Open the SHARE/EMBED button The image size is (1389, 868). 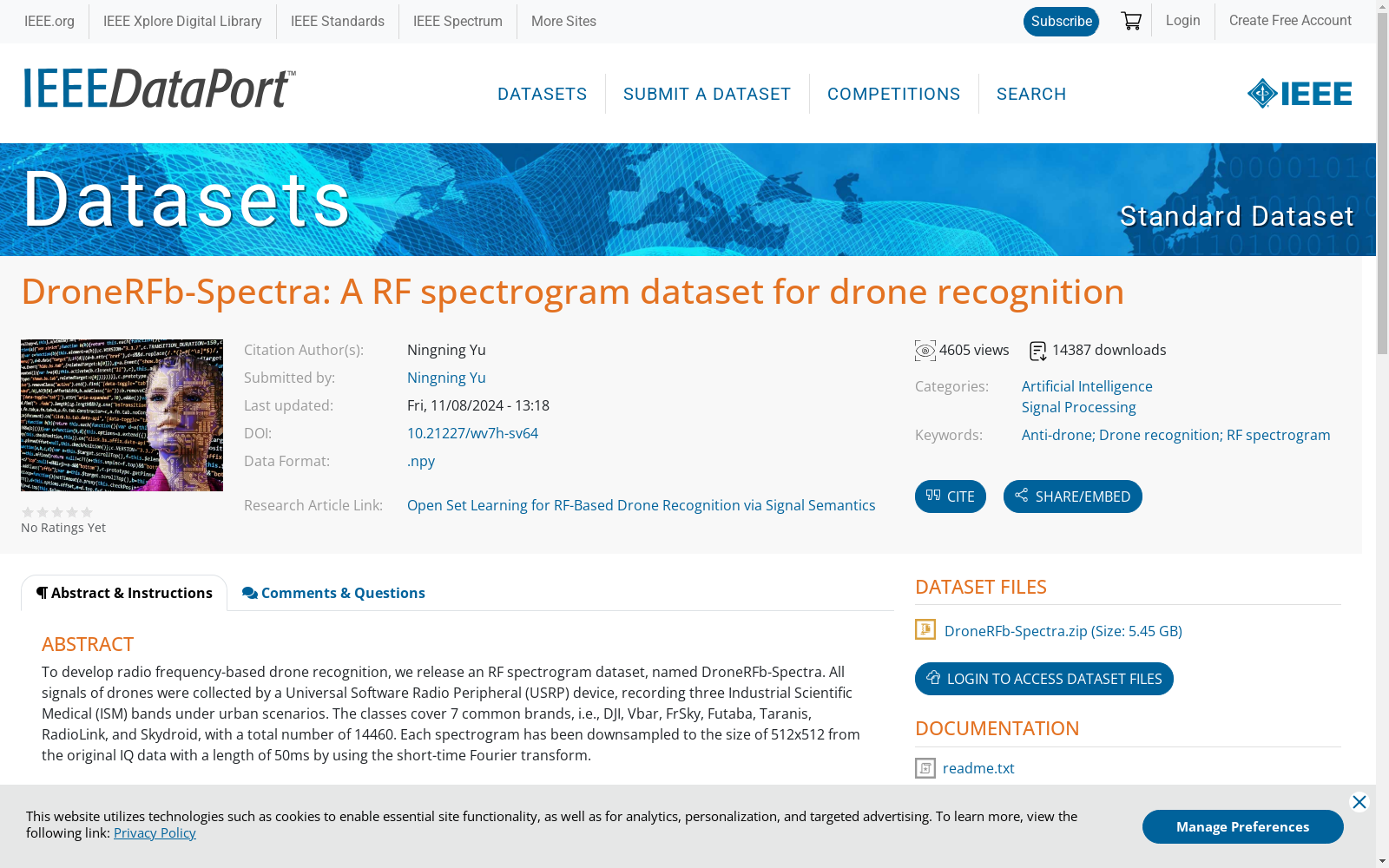click(1073, 496)
